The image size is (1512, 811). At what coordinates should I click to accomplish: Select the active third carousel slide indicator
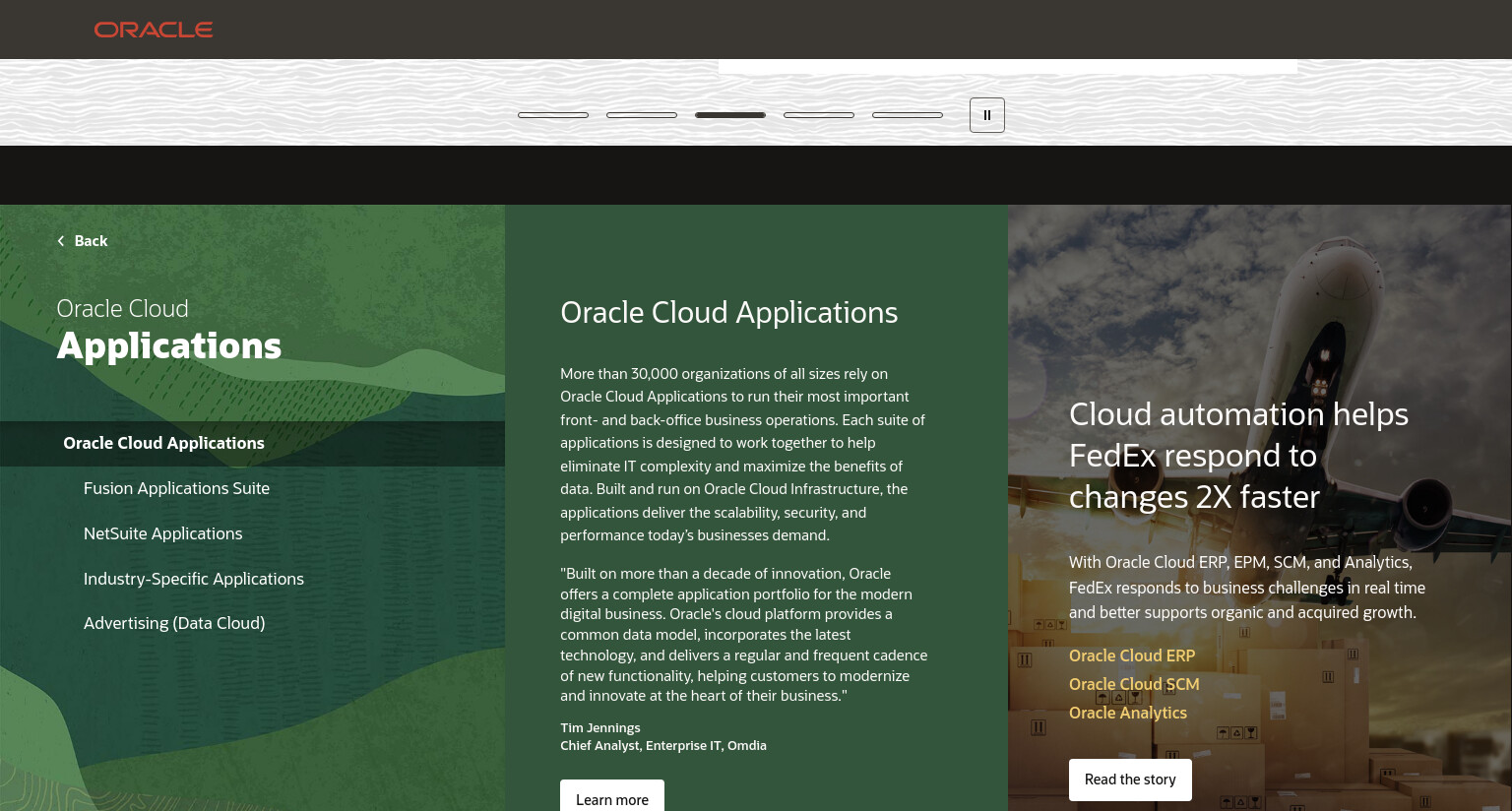[x=730, y=115]
